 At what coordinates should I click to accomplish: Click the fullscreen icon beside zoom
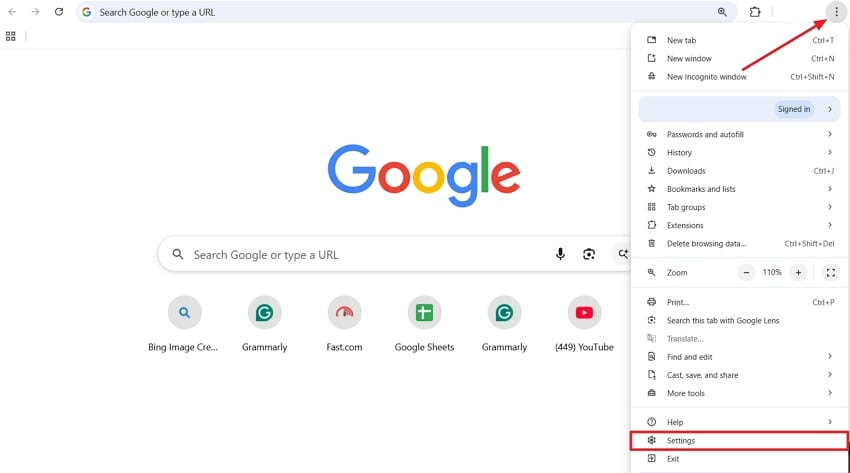click(830, 273)
